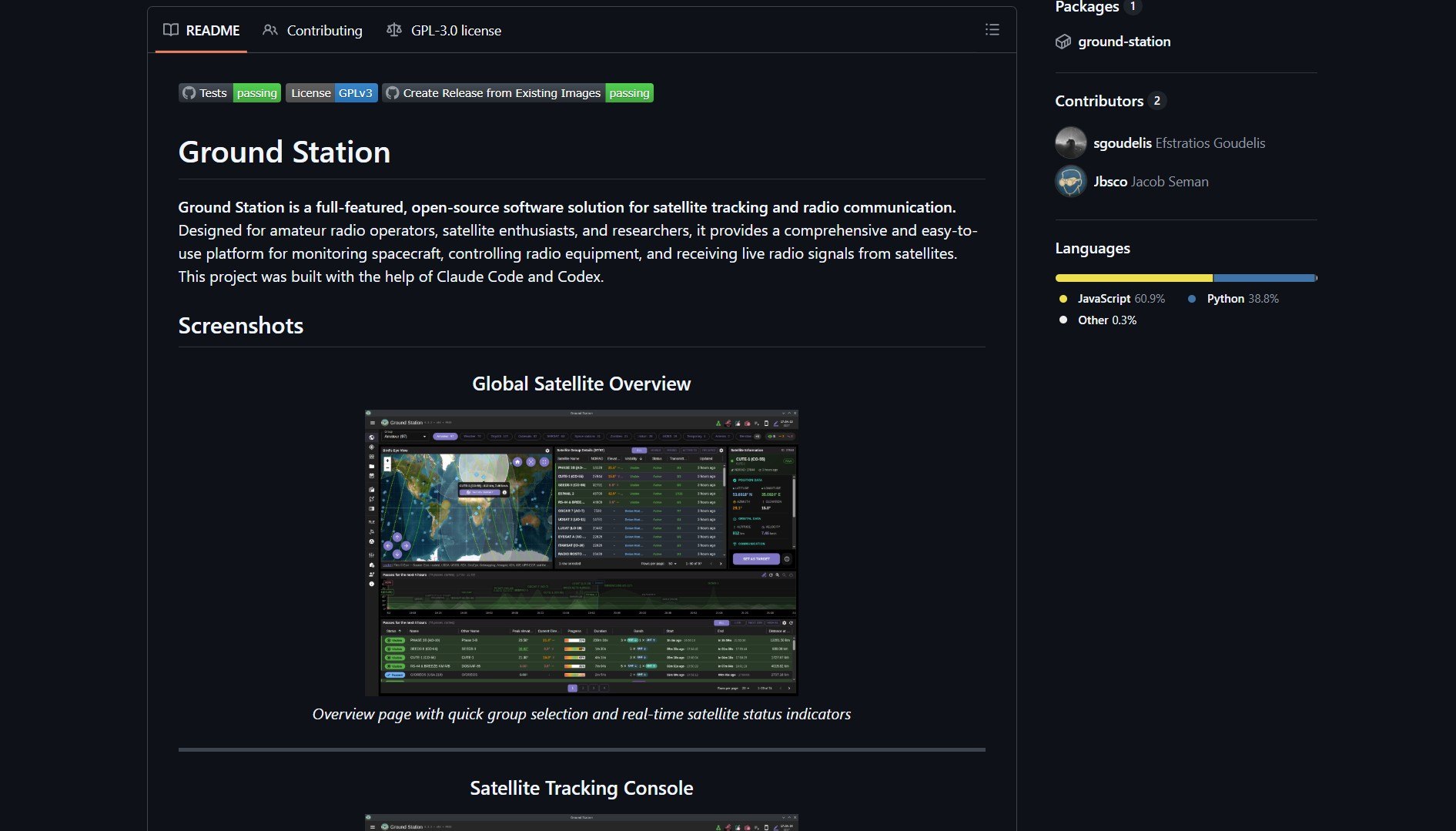Image resolution: width=1456 pixels, height=831 pixels.
Task: Open the ground-station package link
Action: (1124, 42)
